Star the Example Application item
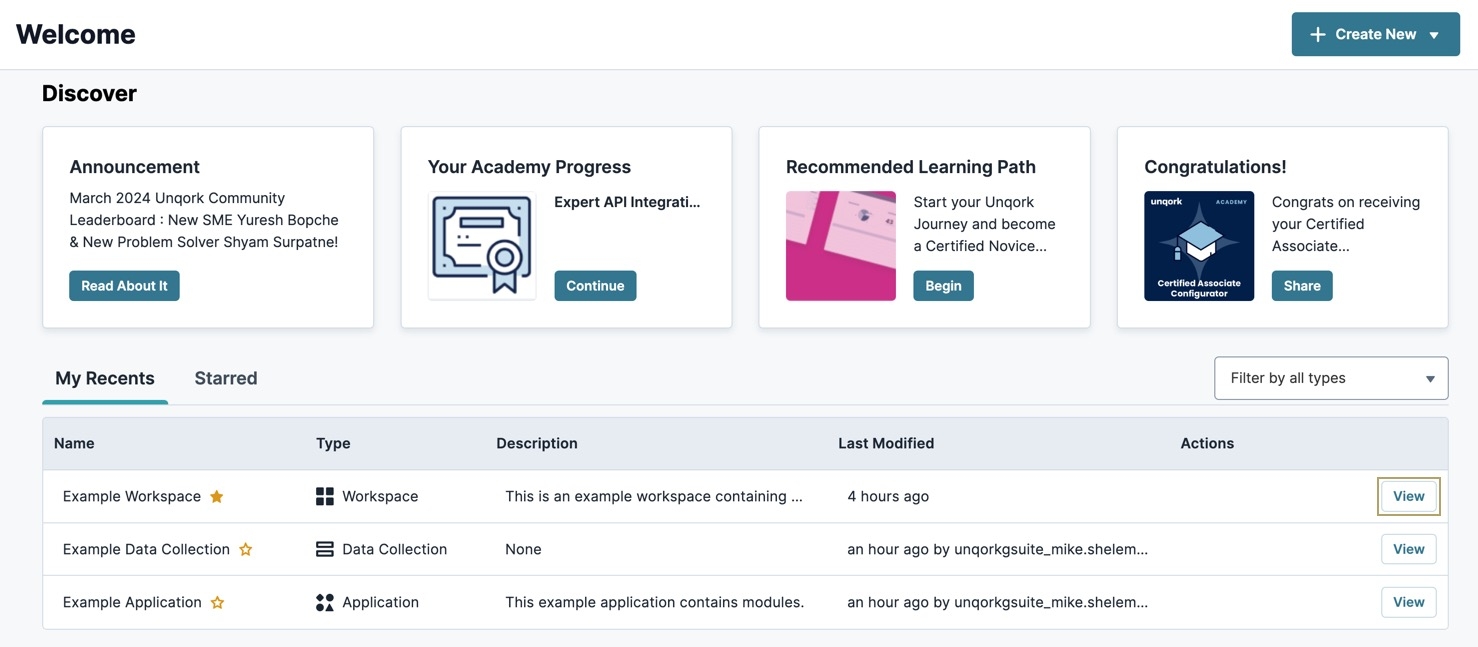The height and width of the screenshot is (647, 1478). (217, 603)
